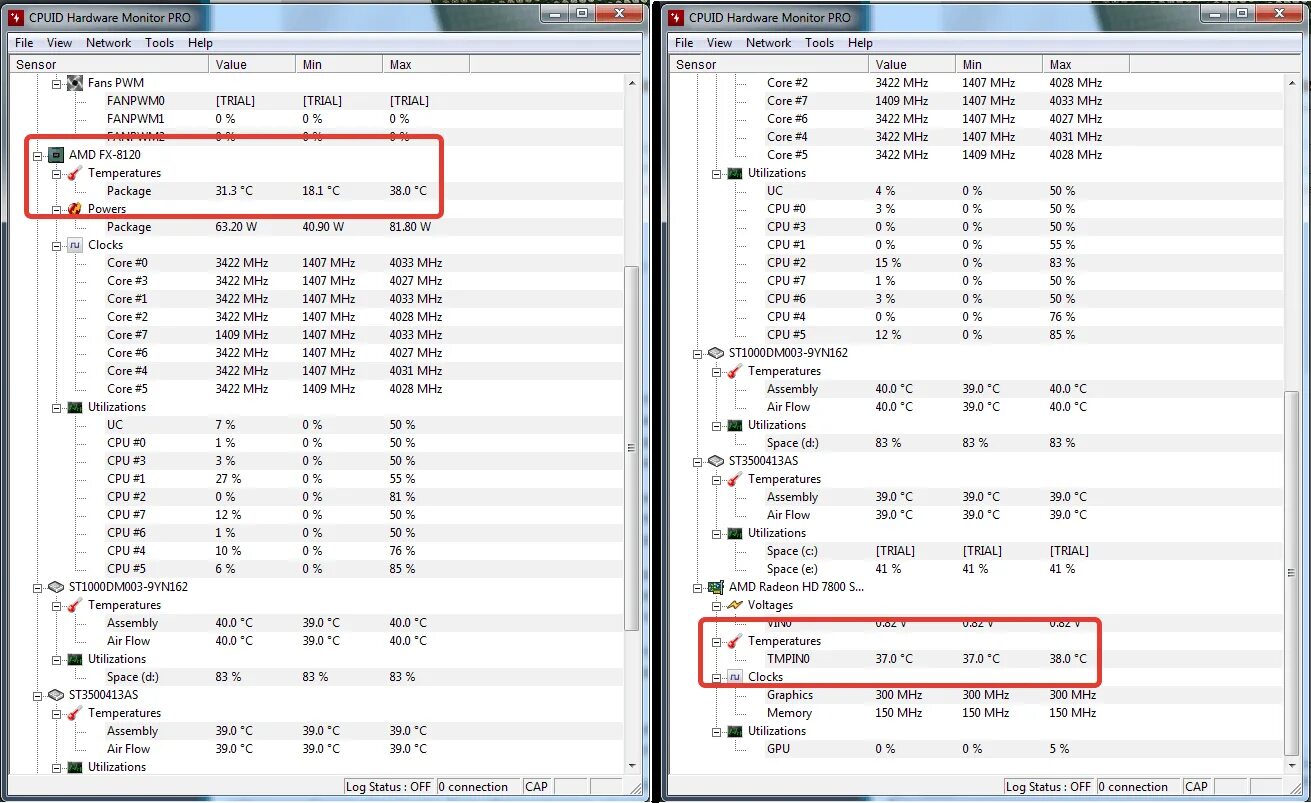
Task: Click the ST3500413AS disk icon in left window
Action: point(56,695)
